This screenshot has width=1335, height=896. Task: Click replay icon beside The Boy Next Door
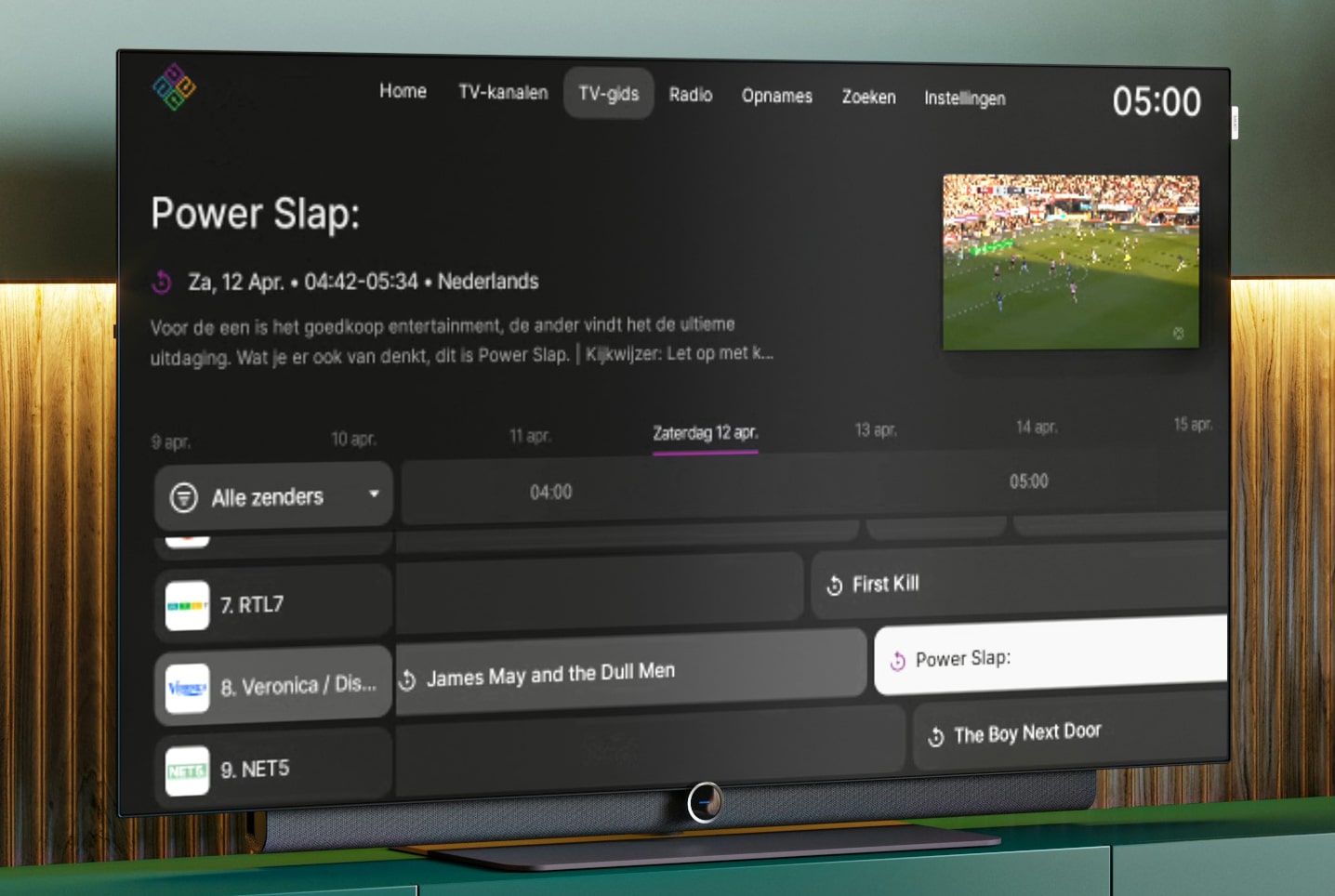point(936,737)
